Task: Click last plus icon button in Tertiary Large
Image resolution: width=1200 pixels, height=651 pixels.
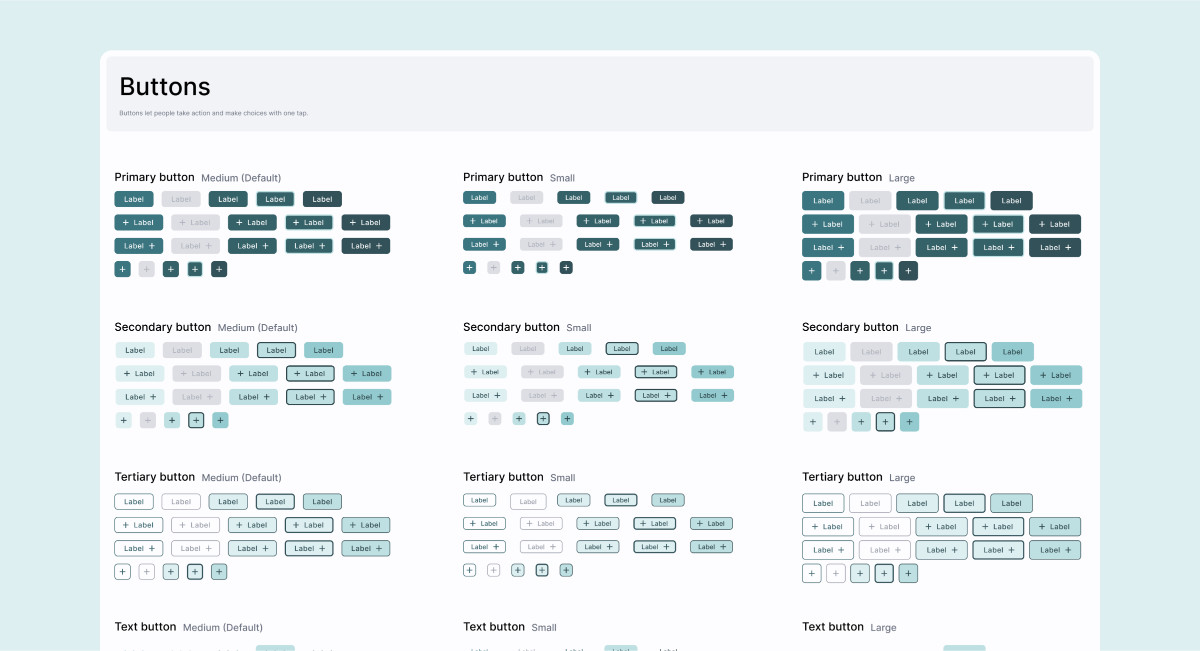Action: tap(908, 573)
